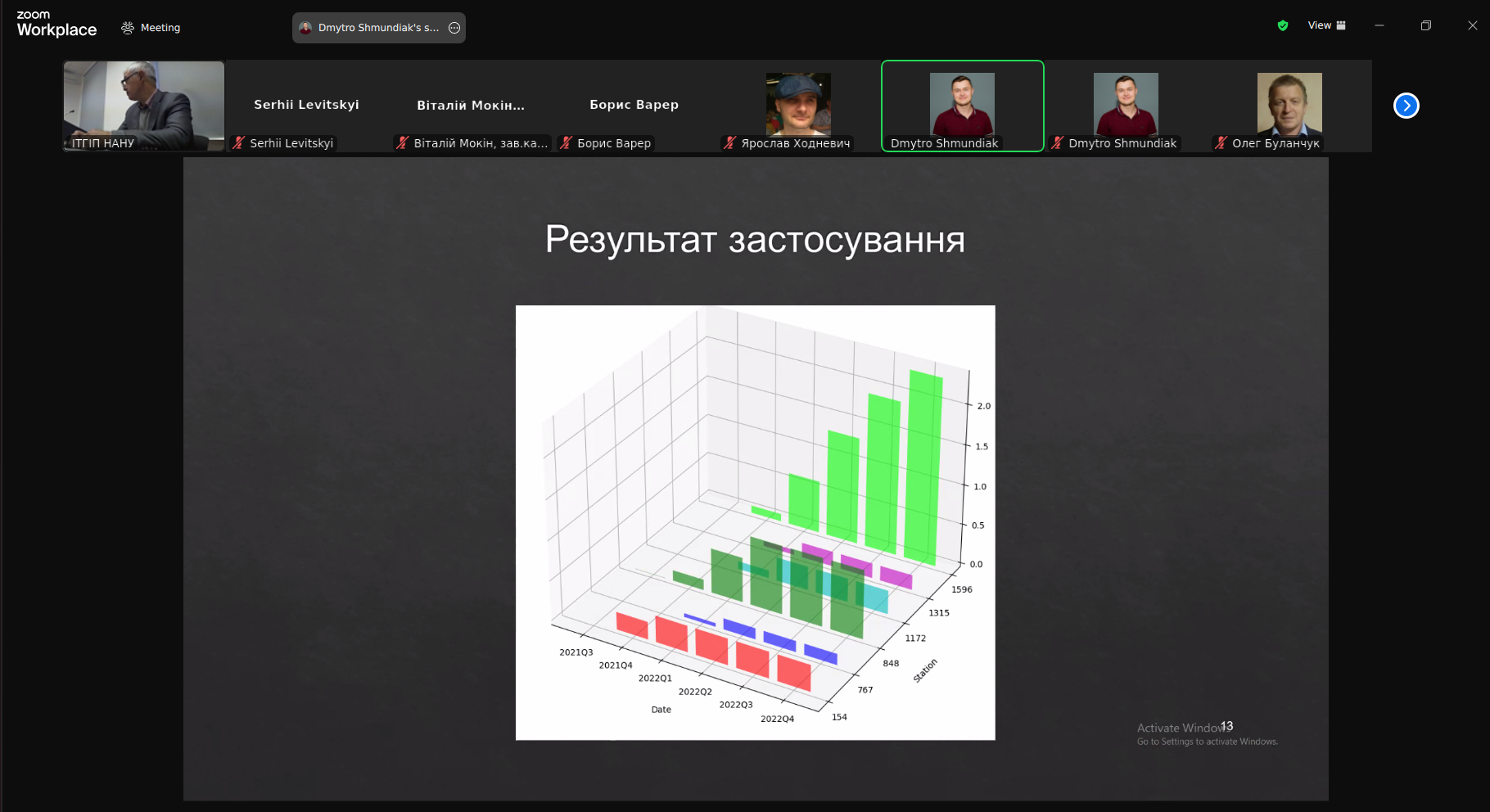Viewport: 1490px width, 812px height.
Task: Open screen share more options ellipsis
Action: coord(454,28)
